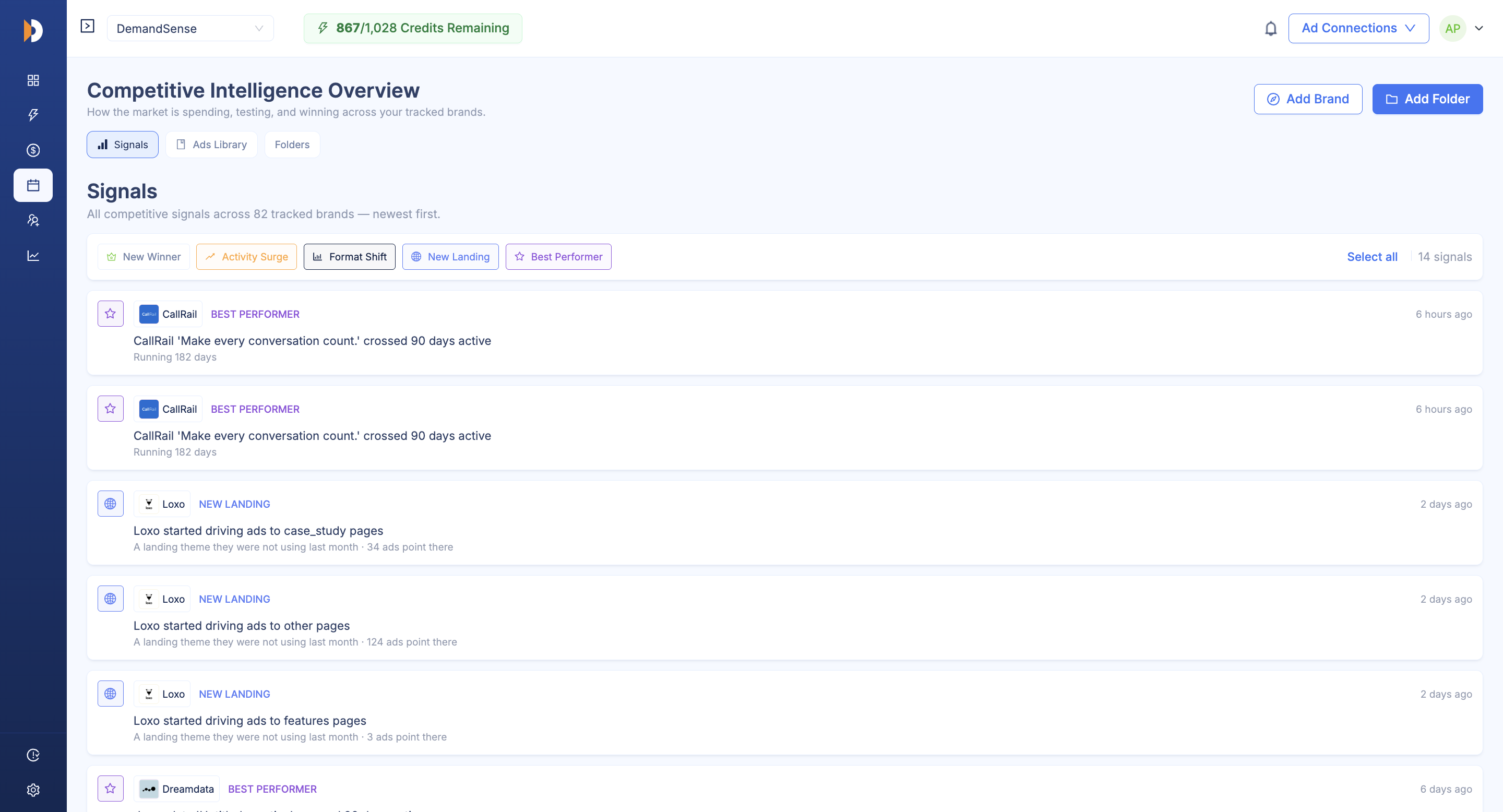Click 'Competitive Intelligence Overview' heading
The width and height of the screenshot is (1503, 812).
point(253,90)
